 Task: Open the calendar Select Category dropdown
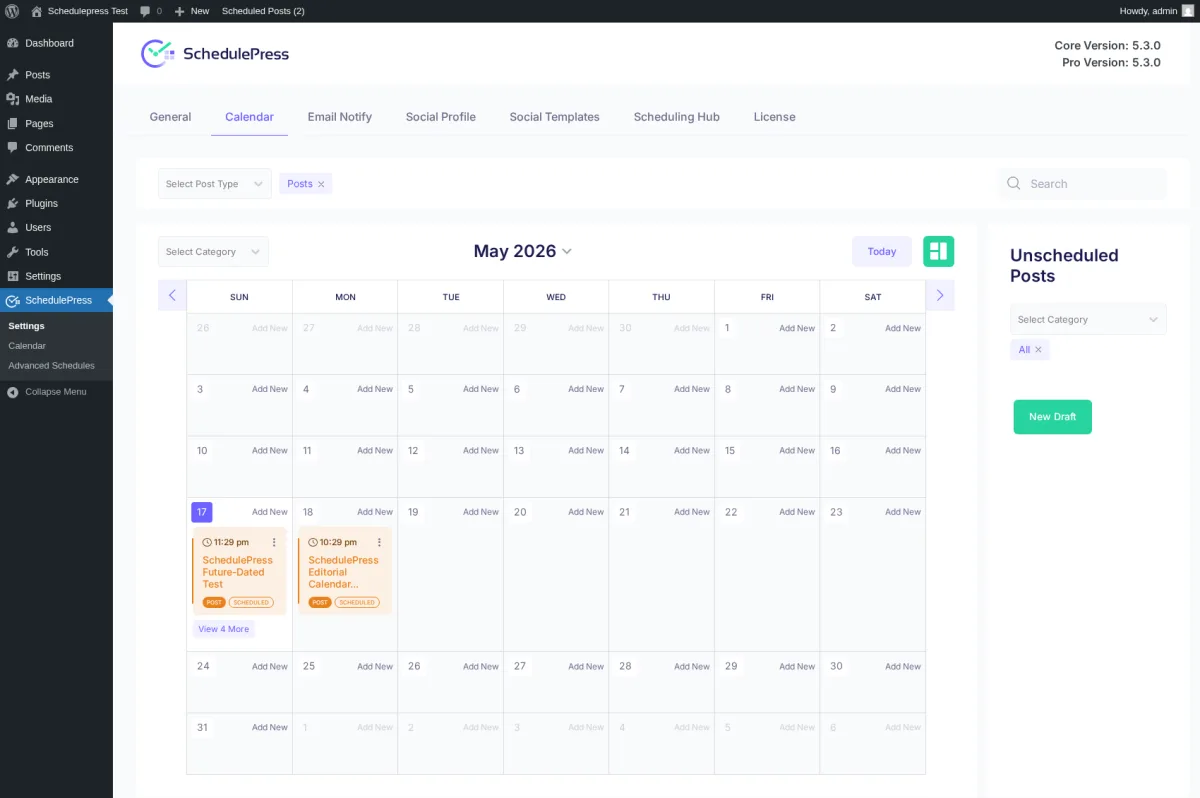coord(213,252)
